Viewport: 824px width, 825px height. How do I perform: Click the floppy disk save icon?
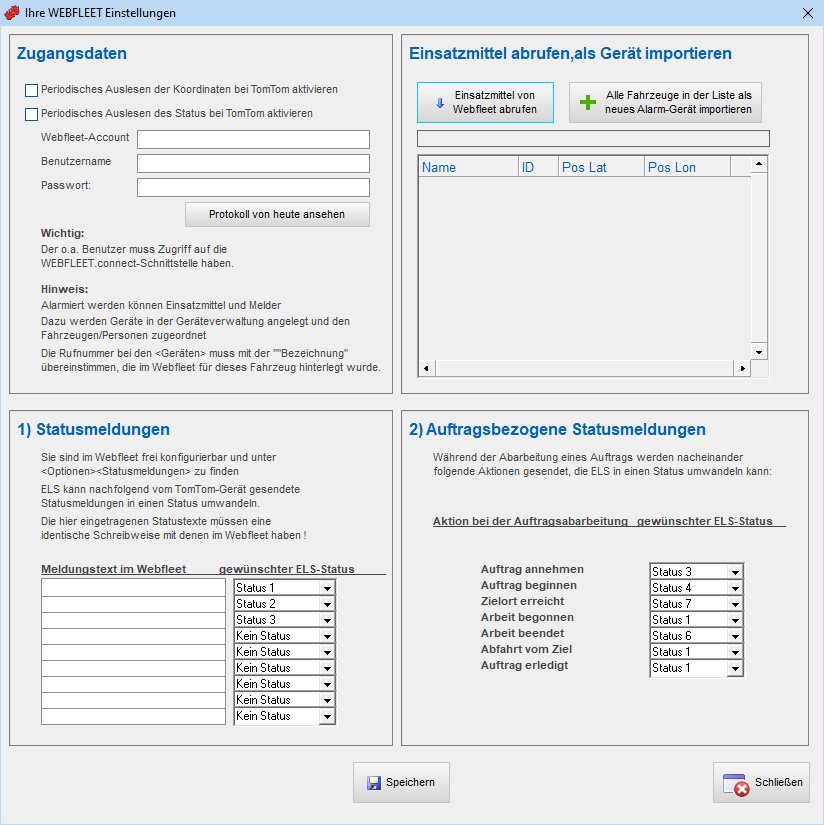373,783
